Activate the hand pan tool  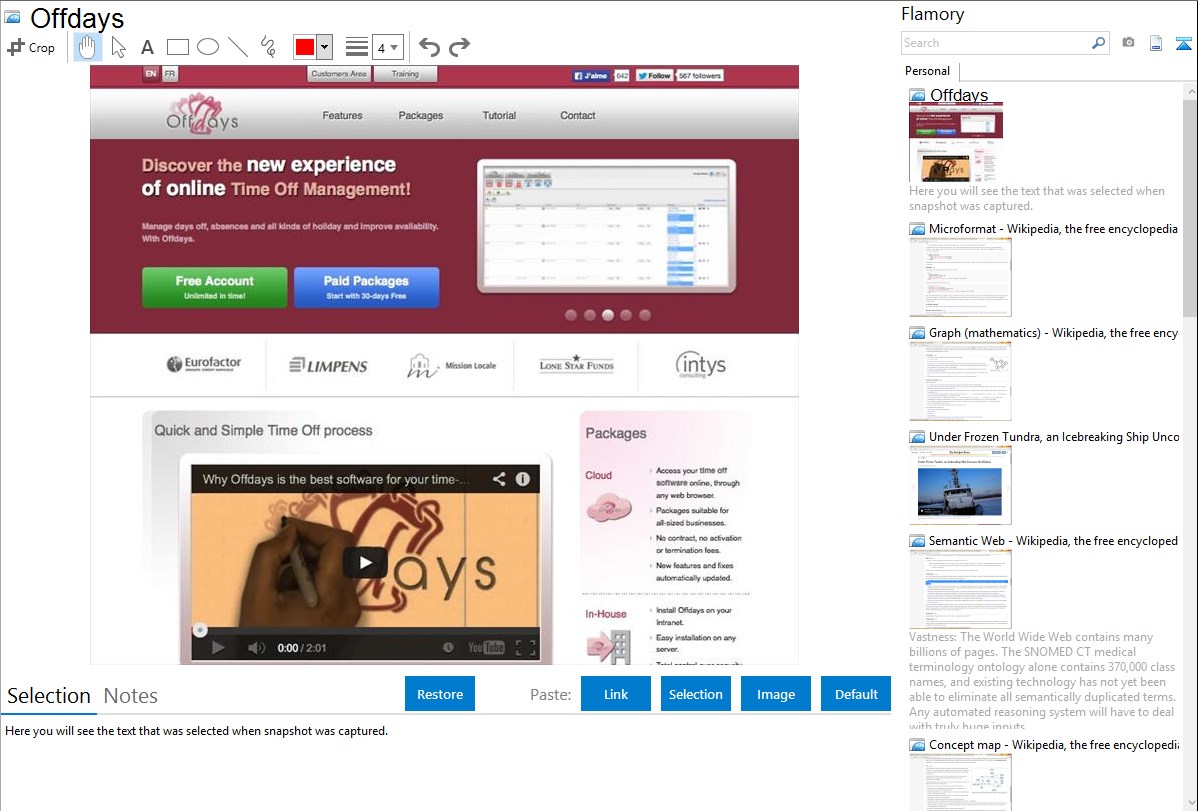click(x=87, y=47)
